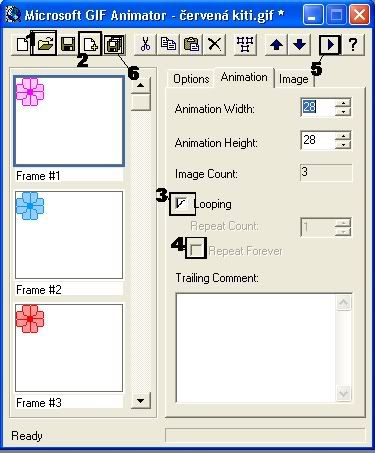Viewport: 375px width, 453px height.
Task: Toggle the Looping checkbox
Action: pyautogui.click(x=181, y=203)
